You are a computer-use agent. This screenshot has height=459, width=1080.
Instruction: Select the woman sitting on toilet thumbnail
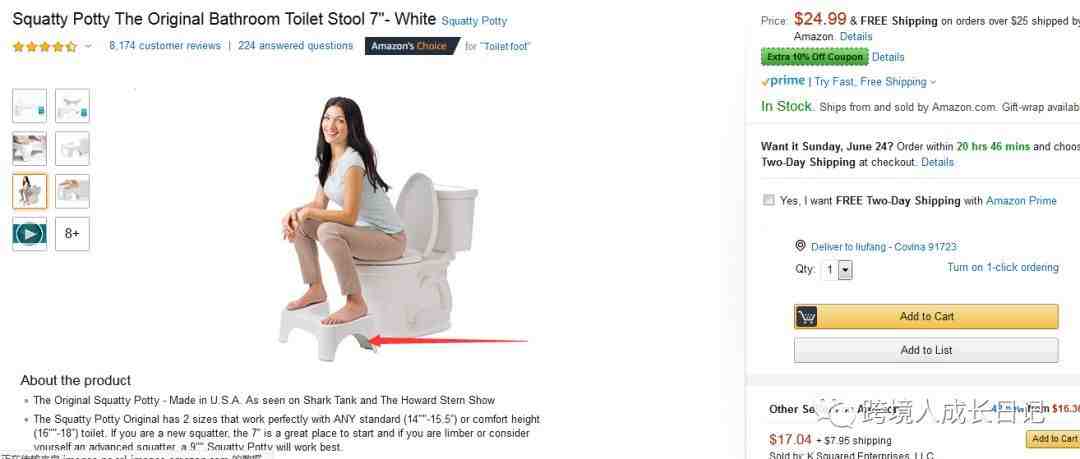tap(30, 191)
